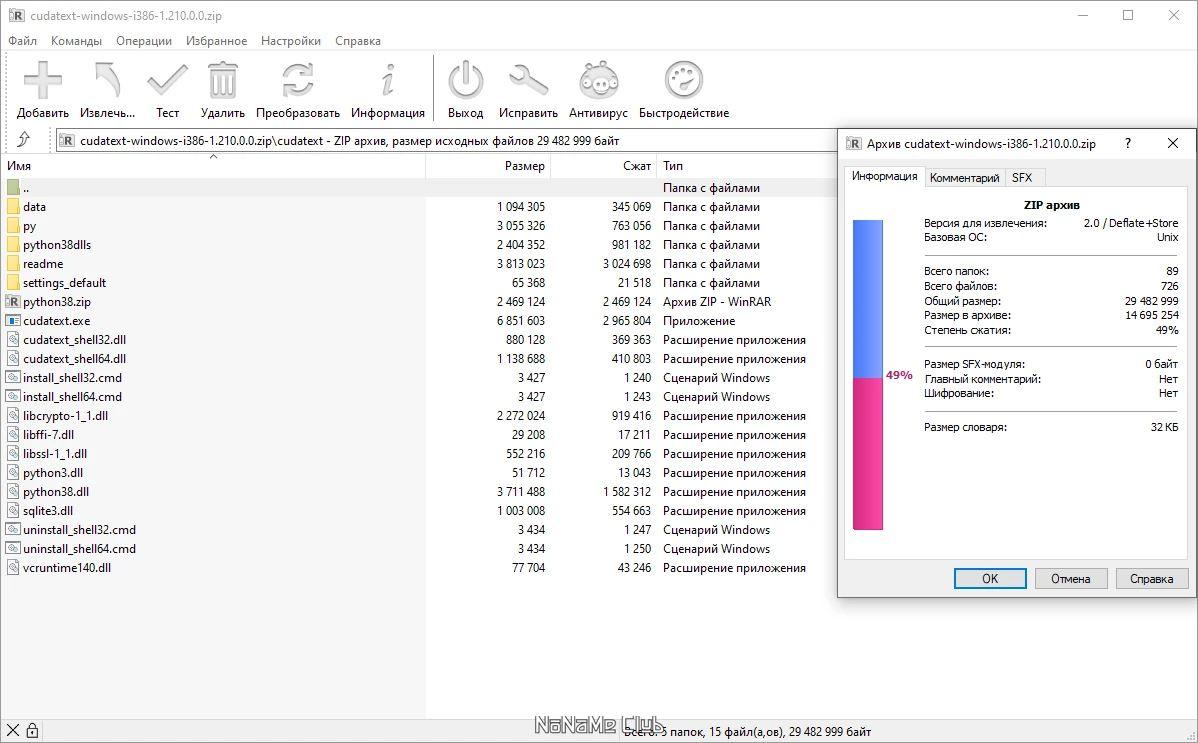This screenshot has width=1198, height=743.
Task: Open the Справка menu
Action: pos(358,41)
